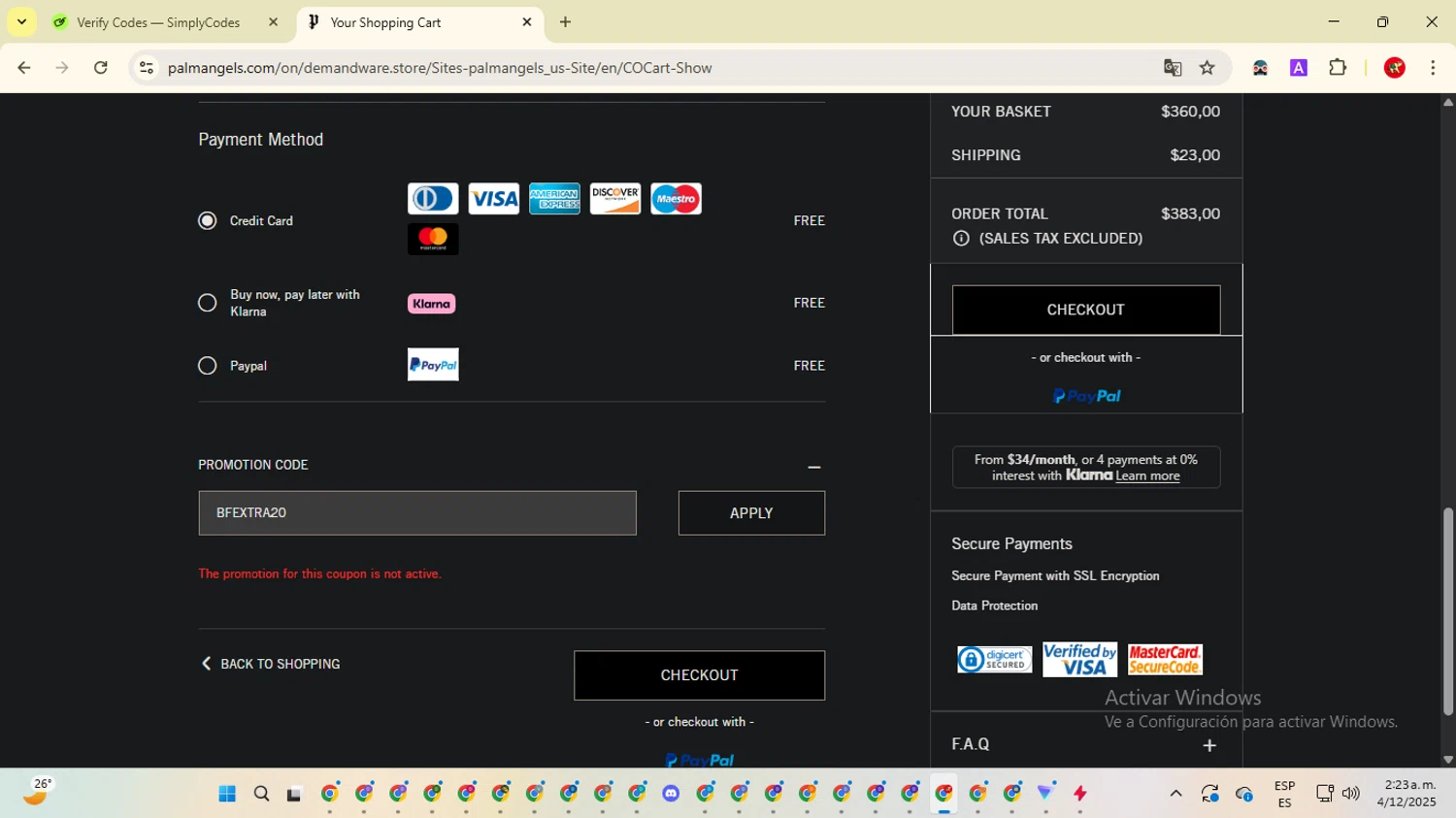Expand the F.A.Q section
Viewport: 1456px width, 818px height.
(x=1209, y=745)
